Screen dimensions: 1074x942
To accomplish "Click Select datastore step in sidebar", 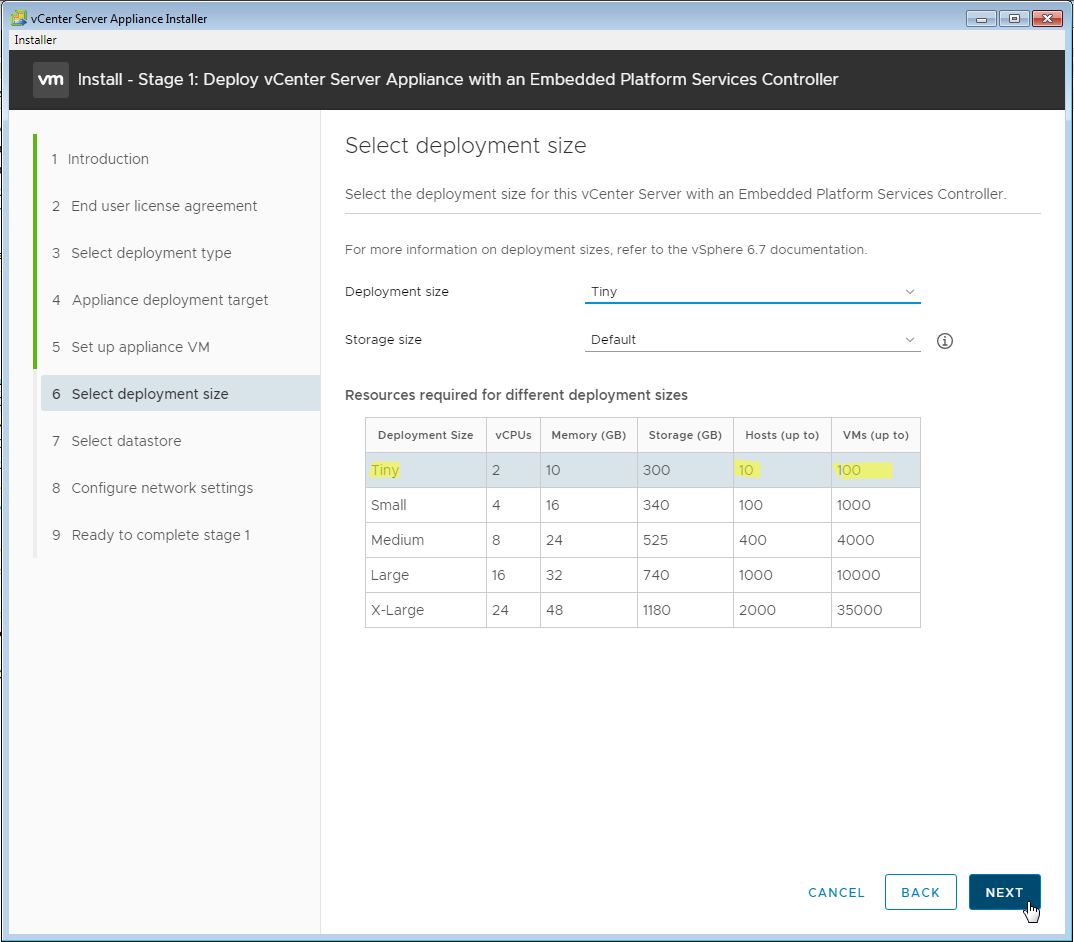I will [126, 441].
